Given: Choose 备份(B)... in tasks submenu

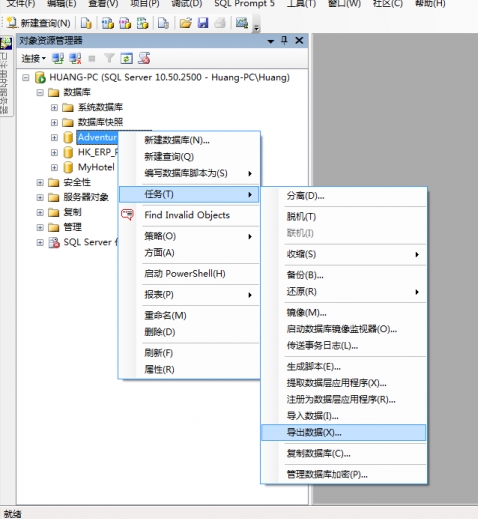Looking at the screenshot, I should pos(344,275).
